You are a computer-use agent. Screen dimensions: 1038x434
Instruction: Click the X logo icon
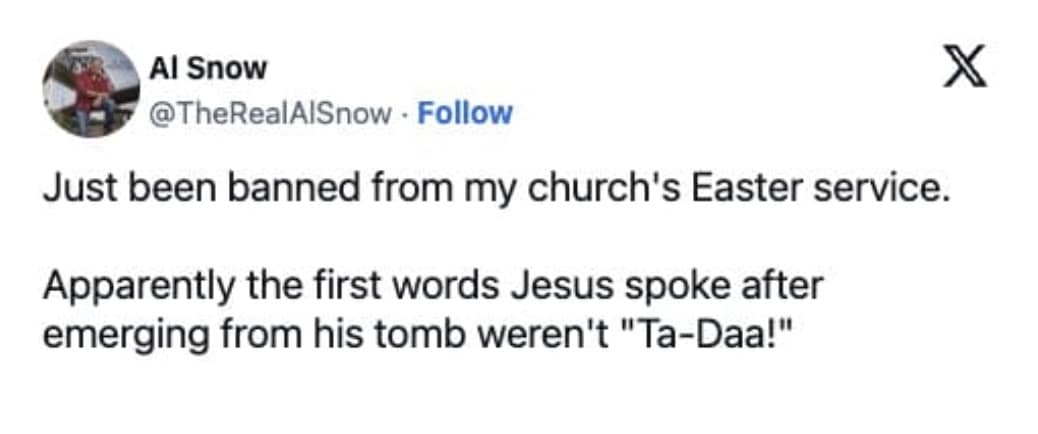pos(964,67)
